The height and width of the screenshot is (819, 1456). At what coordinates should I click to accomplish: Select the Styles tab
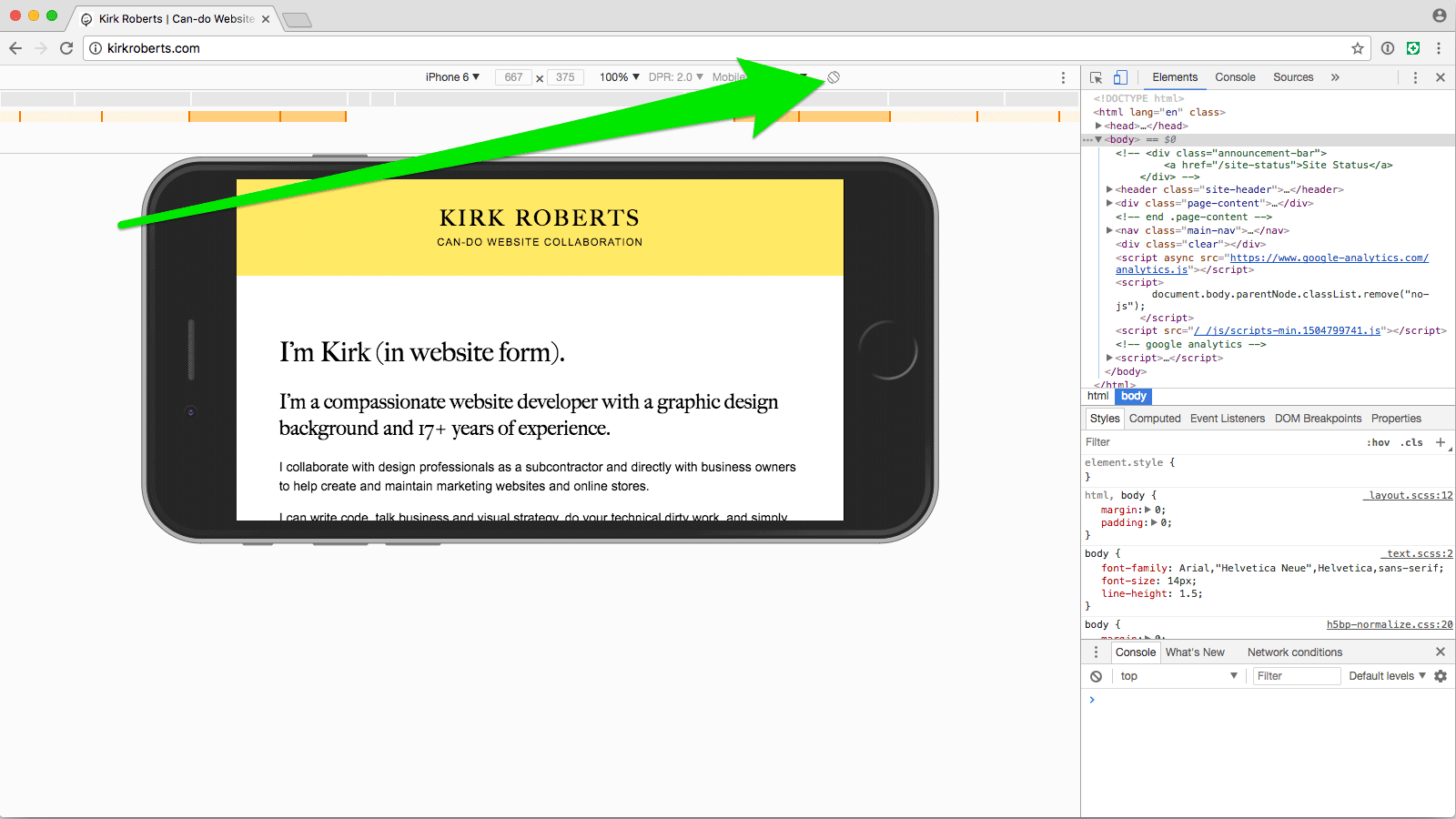pyautogui.click(x=1105, y=419)
